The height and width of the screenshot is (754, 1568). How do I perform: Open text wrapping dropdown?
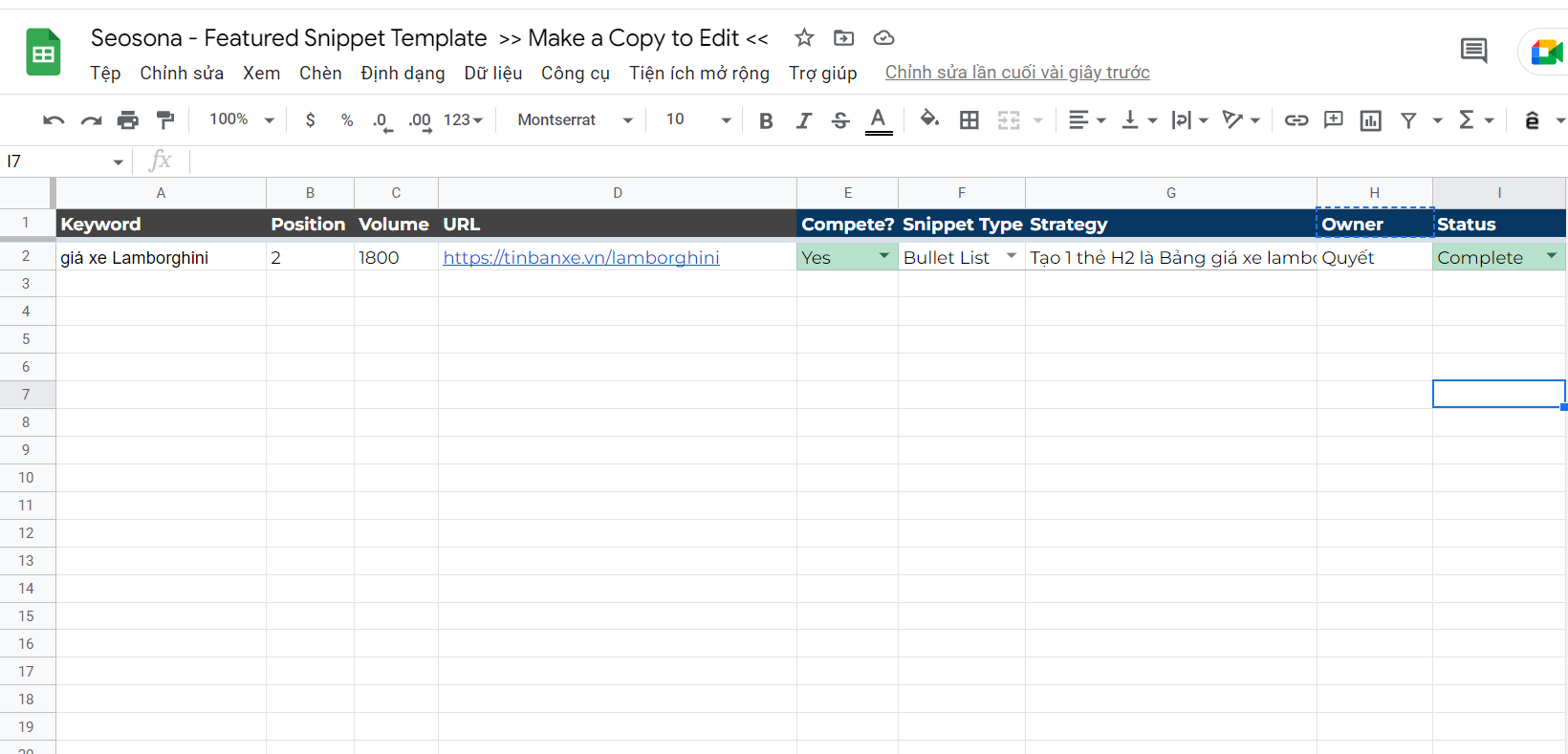[x=1190, y=120]
